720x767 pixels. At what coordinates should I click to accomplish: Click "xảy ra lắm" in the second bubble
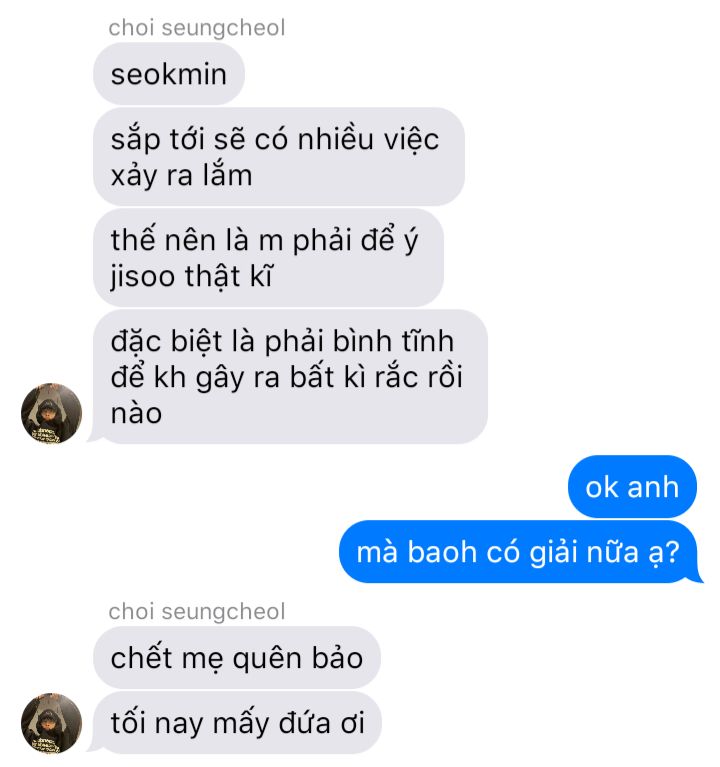point(181,176)
